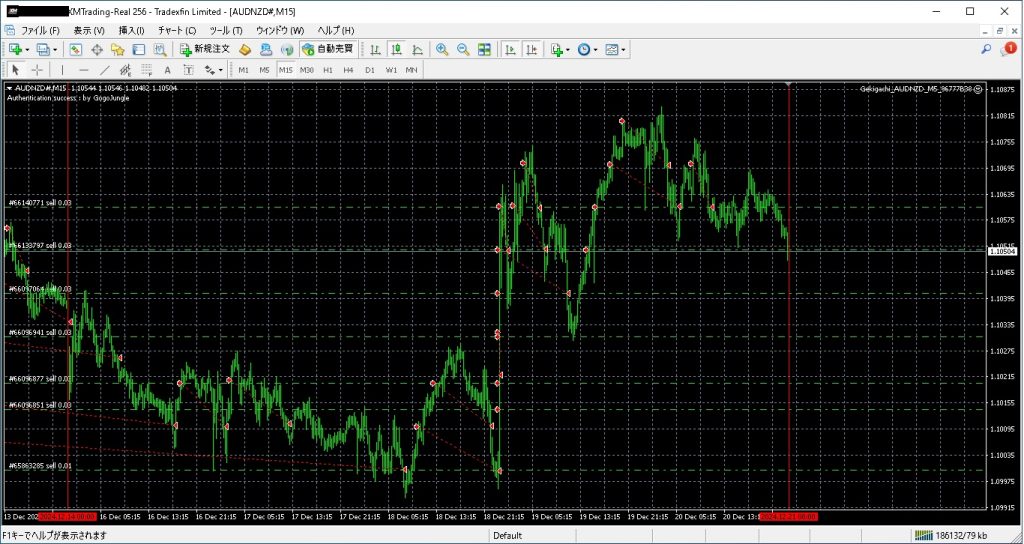The height and width of the screenshot is (544, 1024).
Task: Toggle the chart auto scroll button
Action: click(510, 49)
